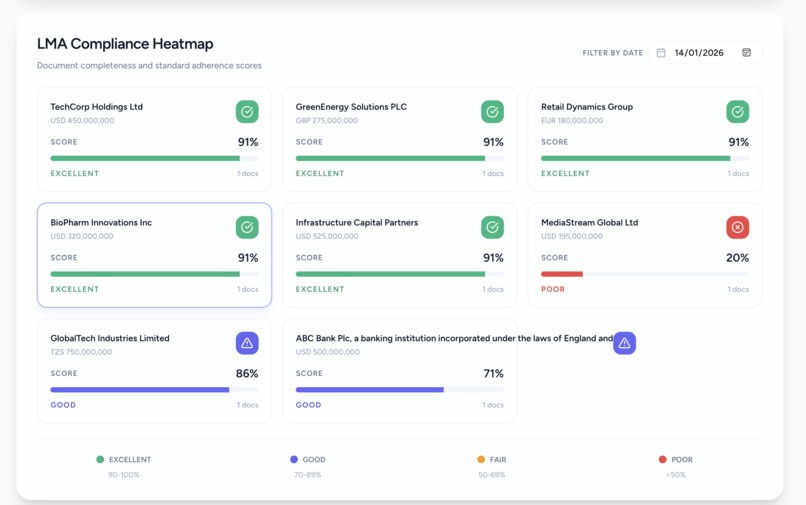Viewport: 806px width, 505px height.
Task: Click the GBP 275,000,000 amount
Action: coord(327,120)
